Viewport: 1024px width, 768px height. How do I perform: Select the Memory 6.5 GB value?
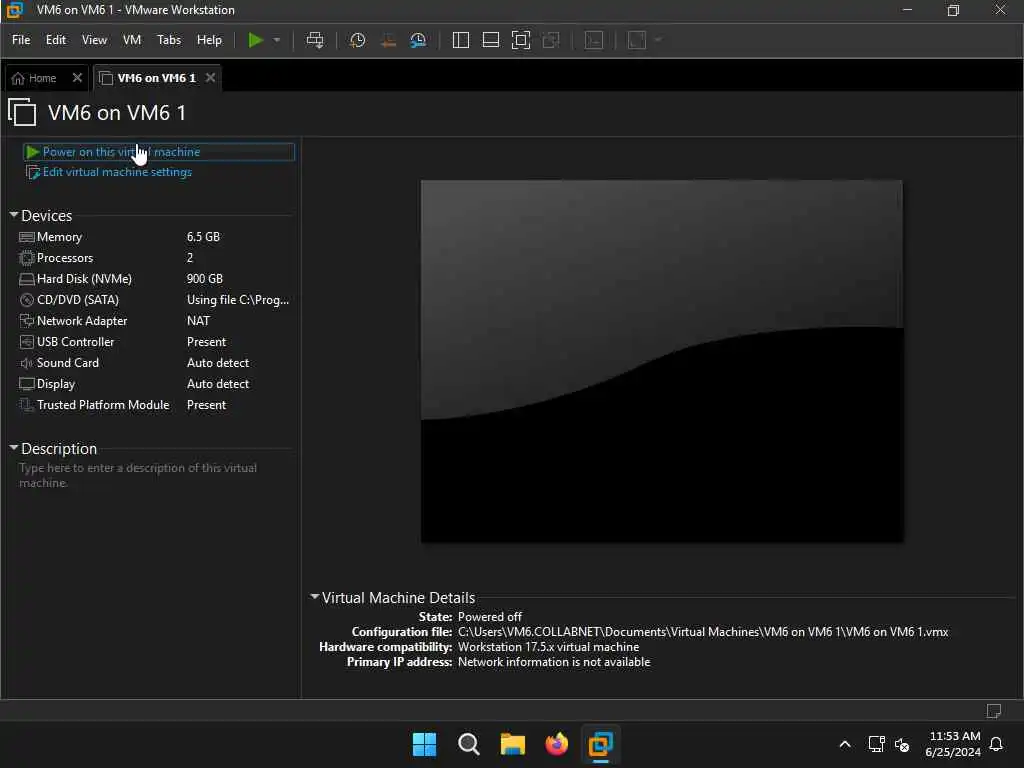(x=203, y=237)
